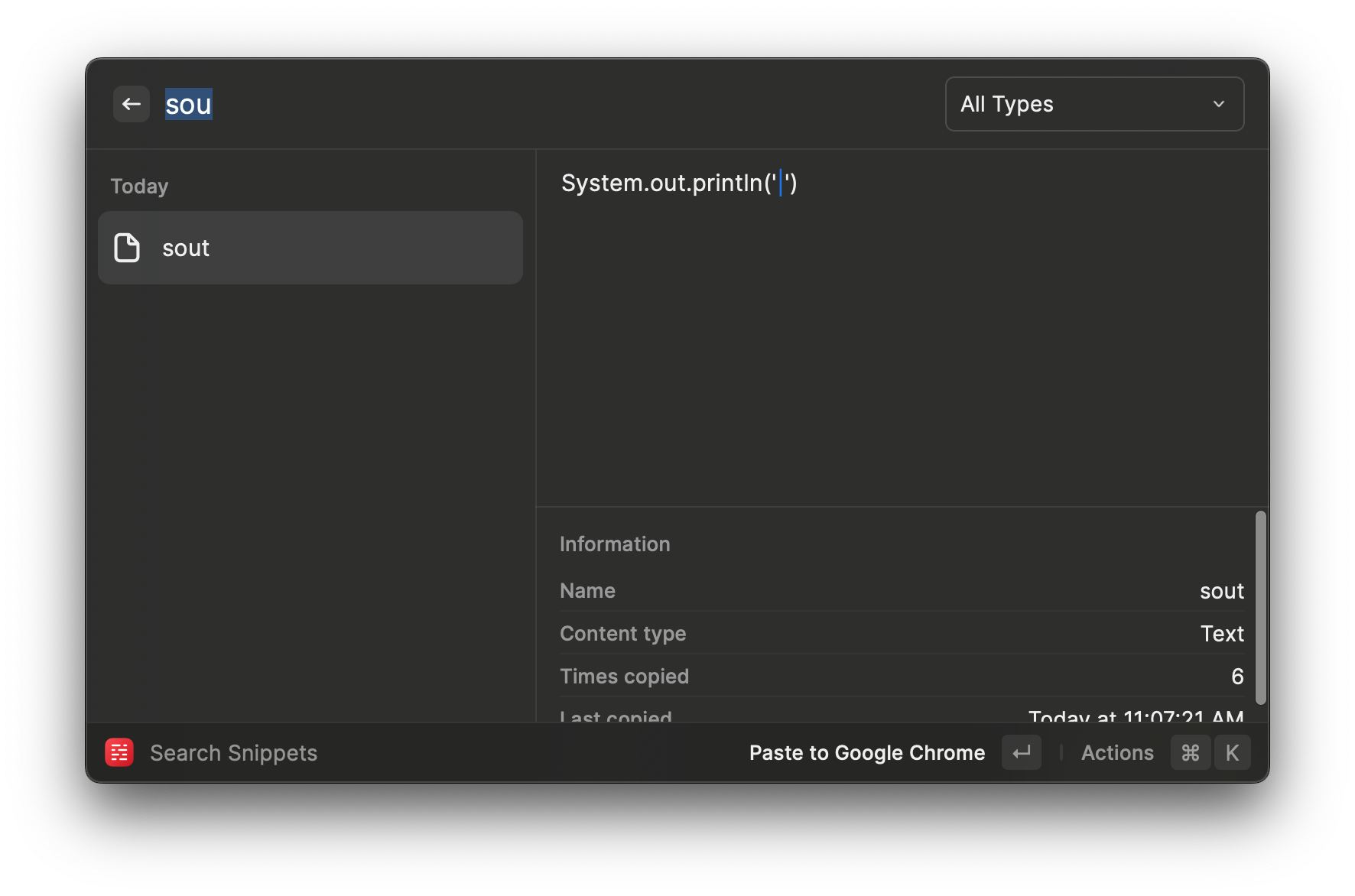Viewport: 1355px width, 896px height.
Task: Click the Information section heading
Action: click(614, 544)
